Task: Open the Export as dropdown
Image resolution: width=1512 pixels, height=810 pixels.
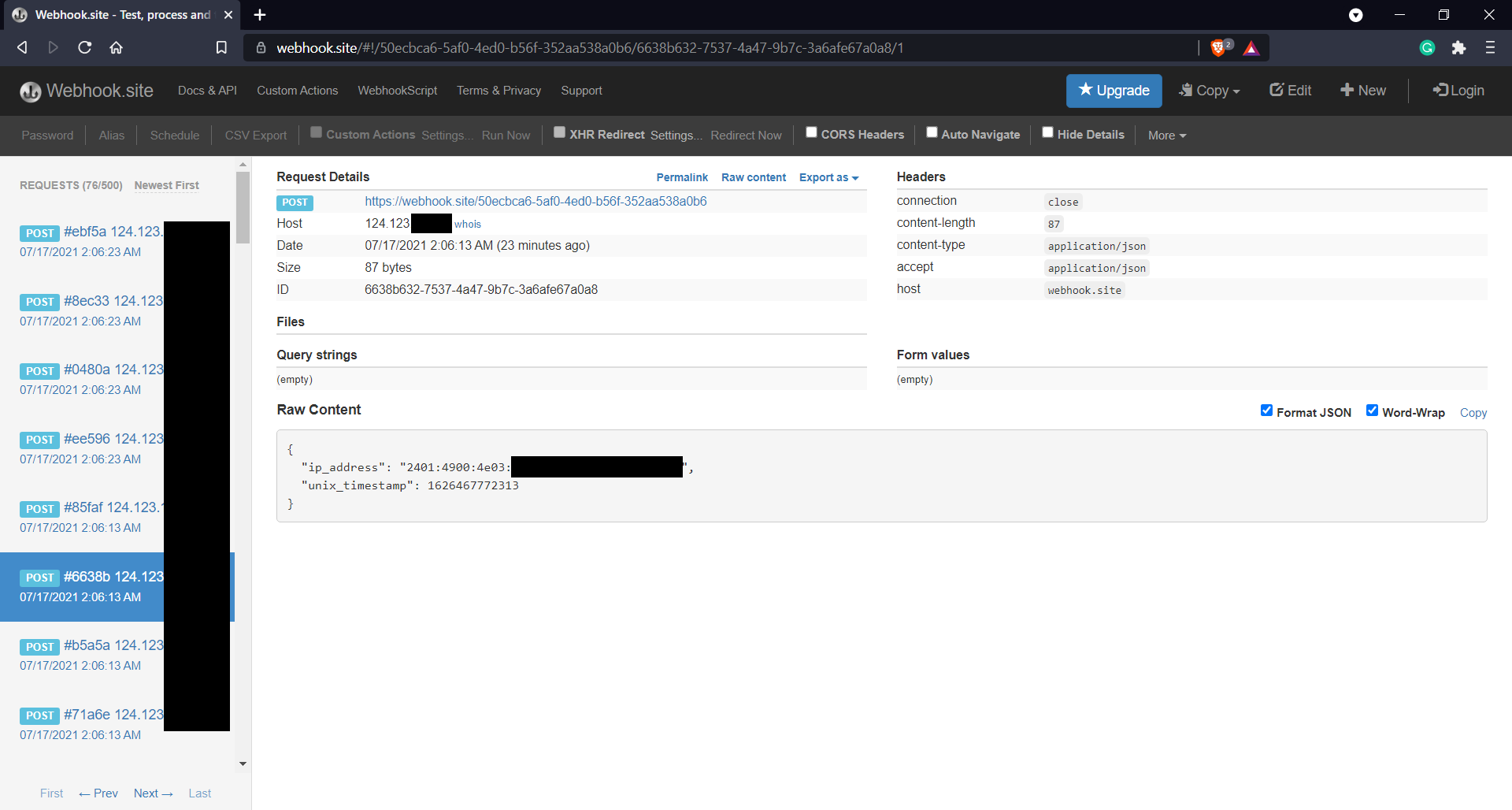Action: tap(828, 177)
